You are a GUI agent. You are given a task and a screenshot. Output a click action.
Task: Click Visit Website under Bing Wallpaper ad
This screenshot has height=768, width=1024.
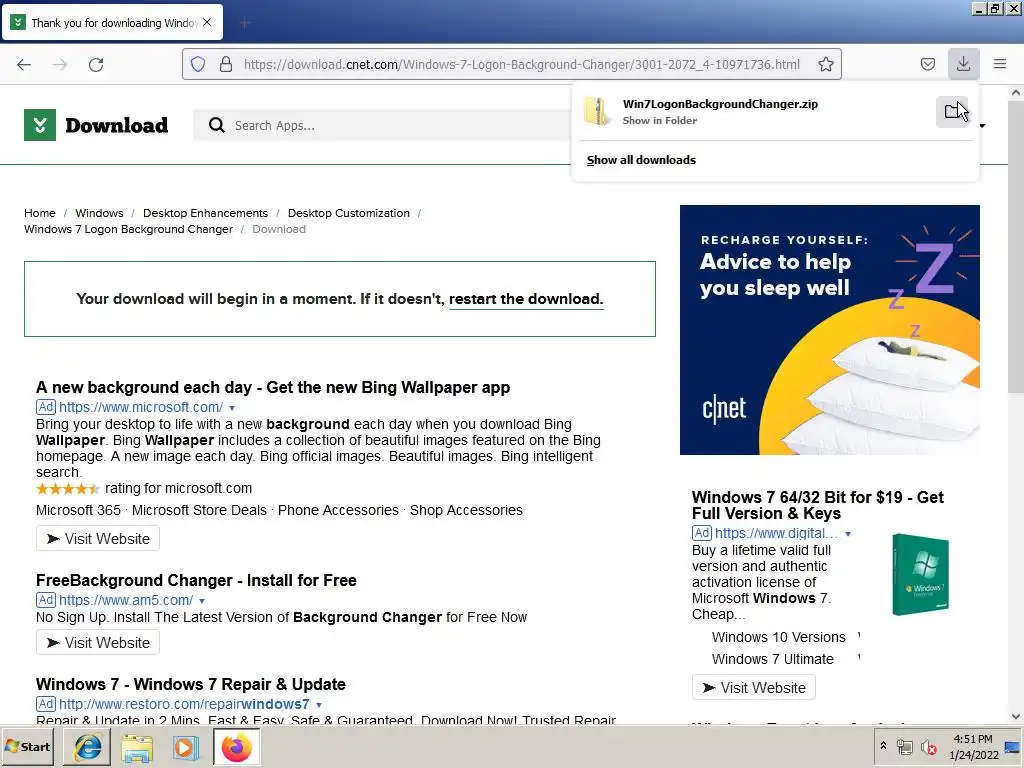98,539
